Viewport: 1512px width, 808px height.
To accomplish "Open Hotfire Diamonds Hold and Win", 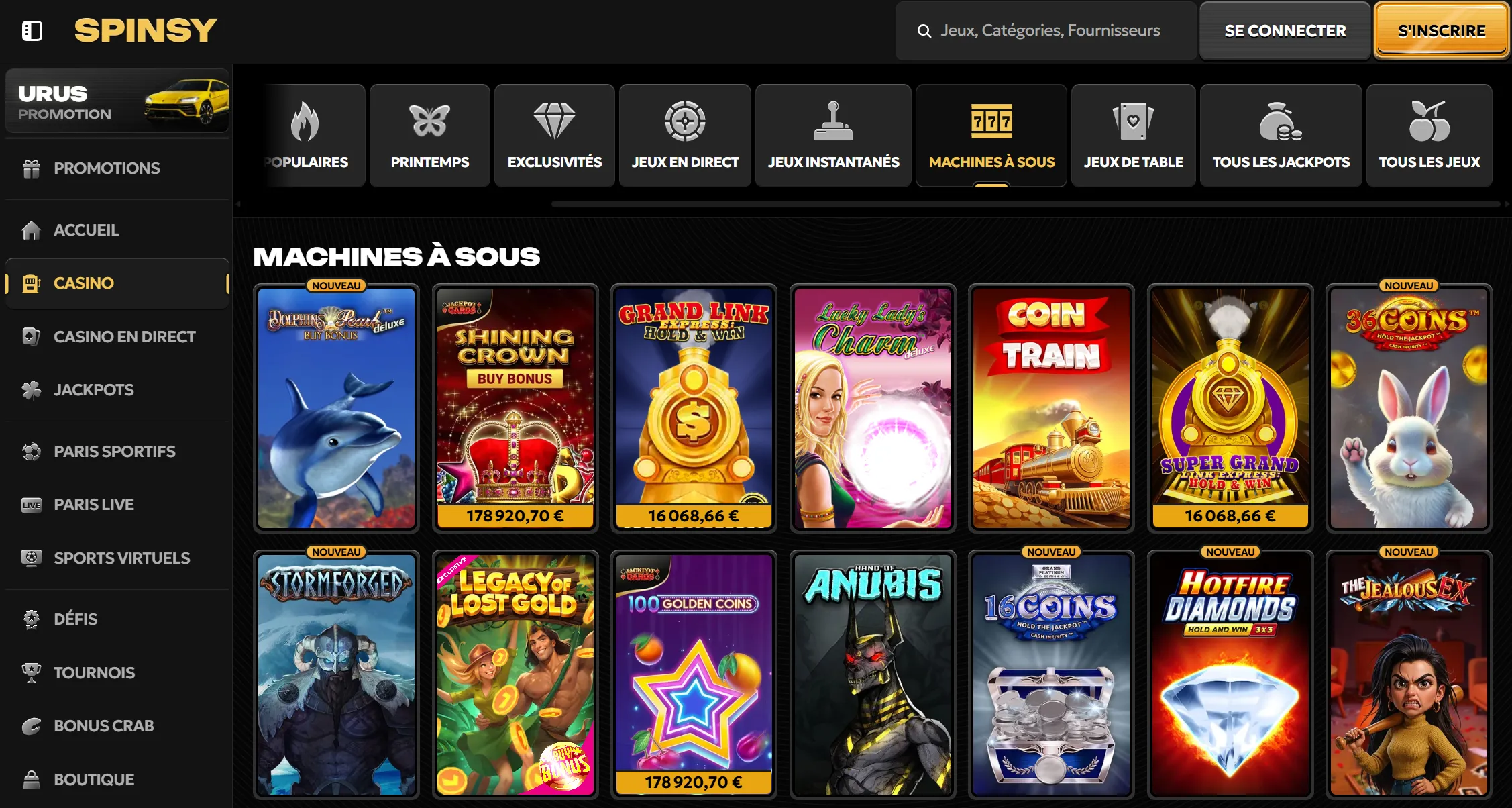I will click(x=1230, y=674).
